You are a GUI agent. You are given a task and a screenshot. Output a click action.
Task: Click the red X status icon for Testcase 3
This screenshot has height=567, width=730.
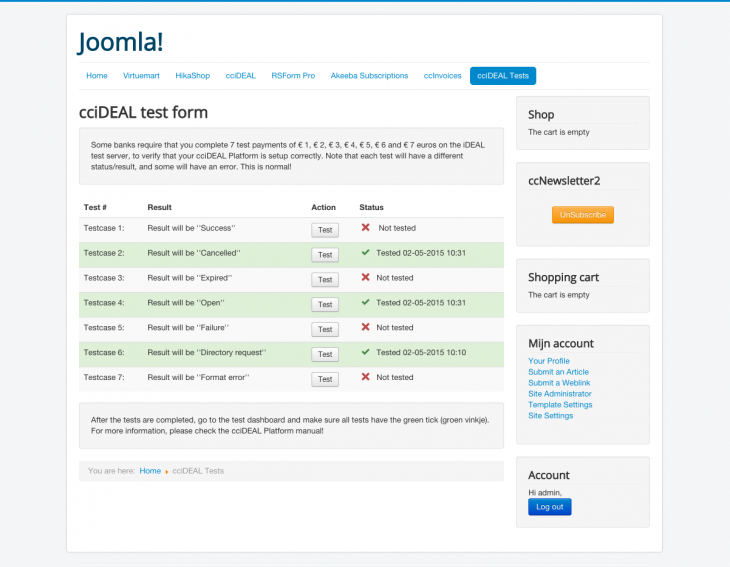coord(366,278)
